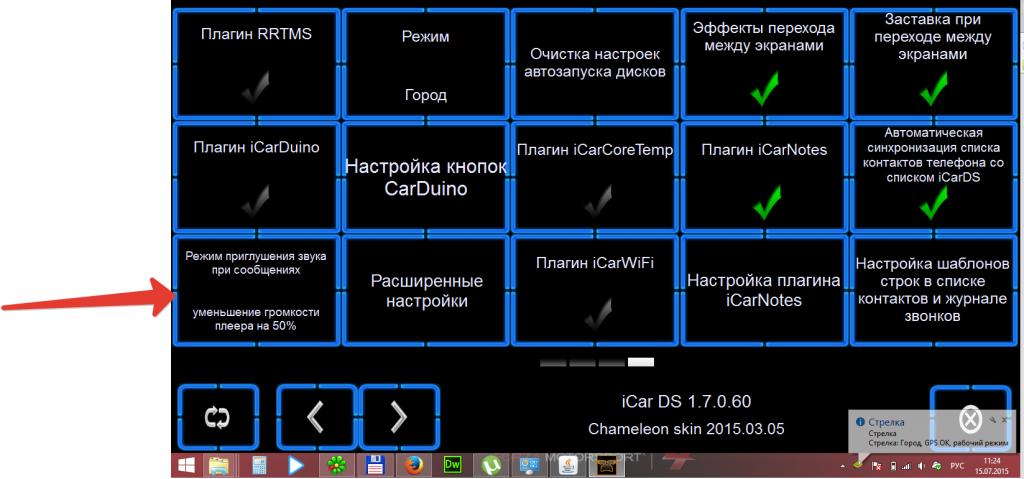1024x479 pixels.
Task: Open Настройка плагина iCarNotes
Action: point(764,290)
